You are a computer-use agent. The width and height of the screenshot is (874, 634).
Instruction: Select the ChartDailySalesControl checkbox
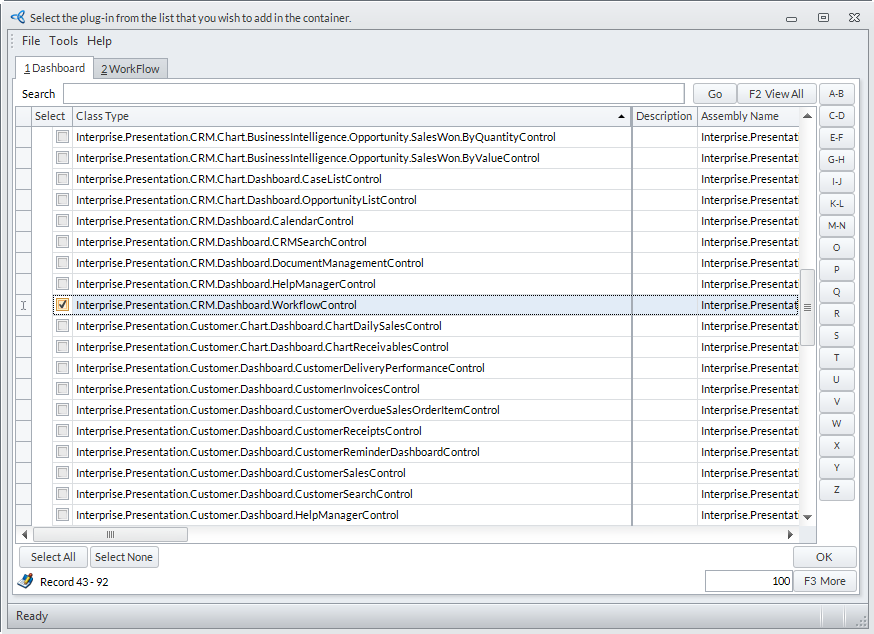pyautogui.click(x=63, y=326)
